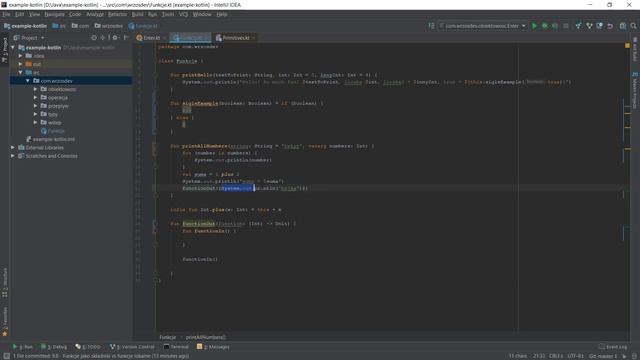Open the Project view selector dropdown
Screen dimensions: 640x360
click(29, 38)
